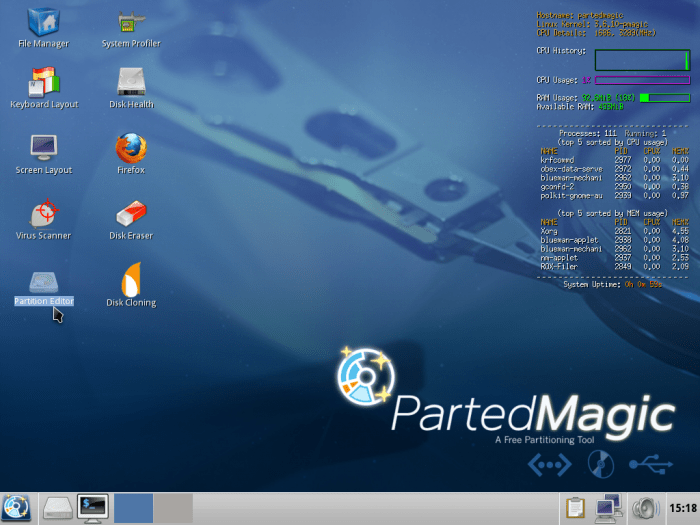Click the CPU History graph
The height and width of the screenshot is (525, 700).
(642, 60)
